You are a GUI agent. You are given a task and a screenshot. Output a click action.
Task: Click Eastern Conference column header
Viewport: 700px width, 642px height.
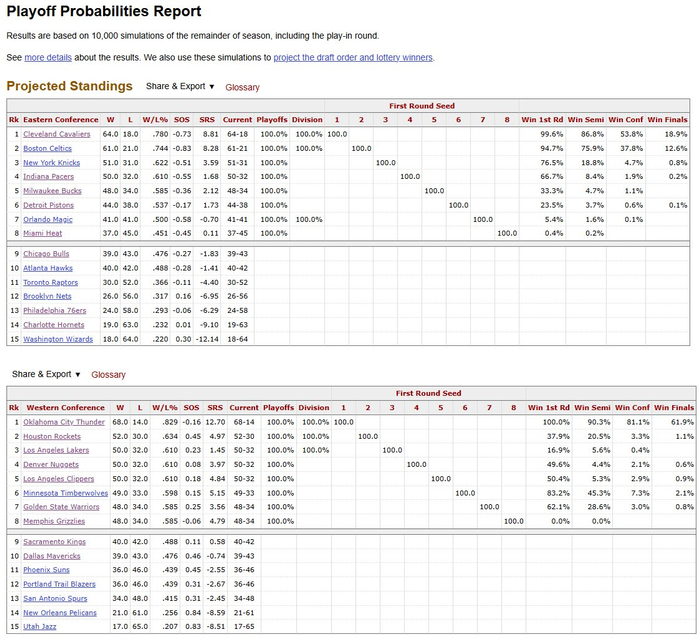pyautogui.click(x=61, y=120)
